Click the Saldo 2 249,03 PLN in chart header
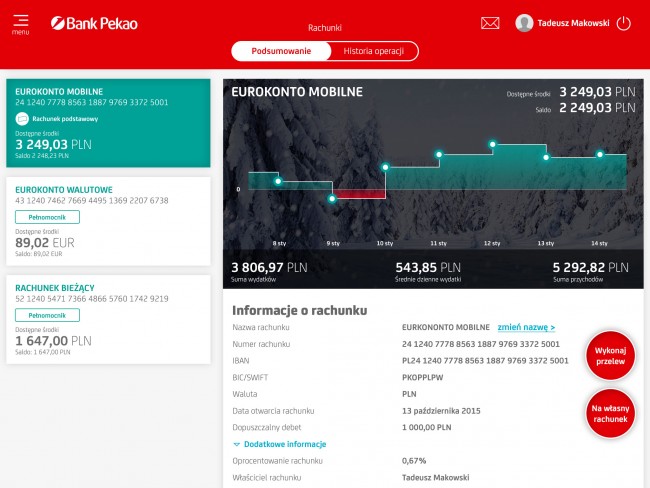This screenshot has height=488, width=650. coord(597,108)
